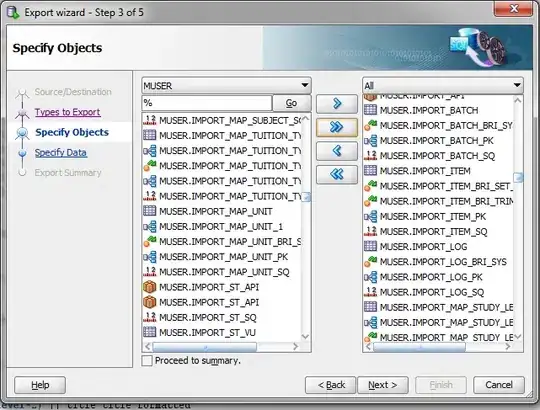
Task: Enable the Proceed to summary checkbox
Action: (147, 360)
